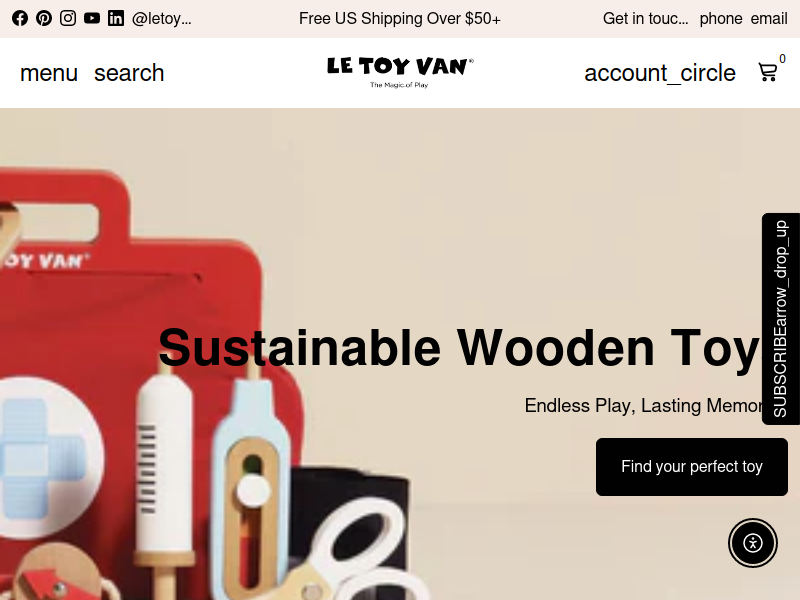The image size is (800, 600).
Task: Open the Instagram social icon
Action: [68, 18]
